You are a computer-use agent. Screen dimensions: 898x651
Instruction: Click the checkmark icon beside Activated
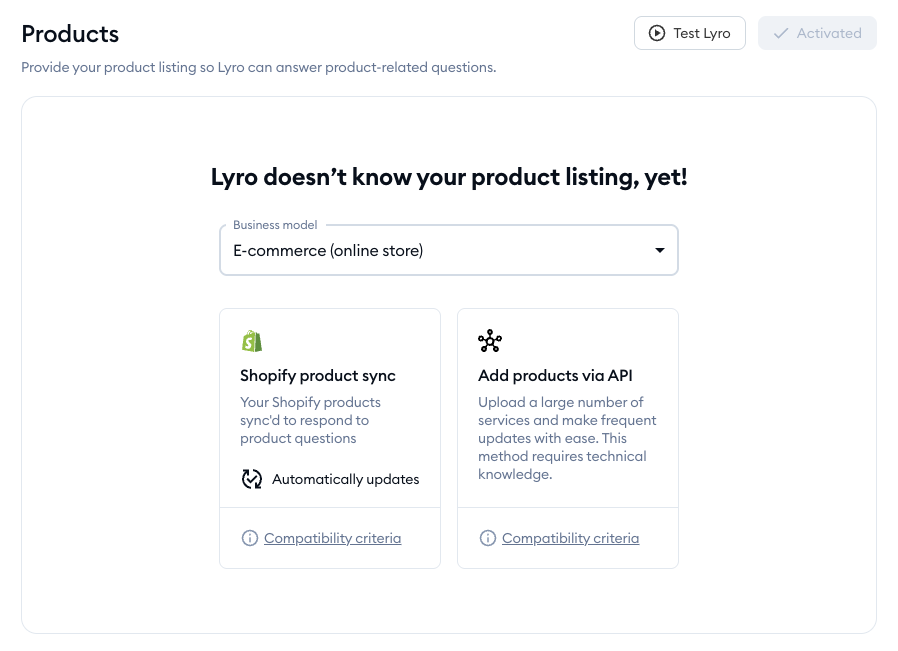point(781,33)
